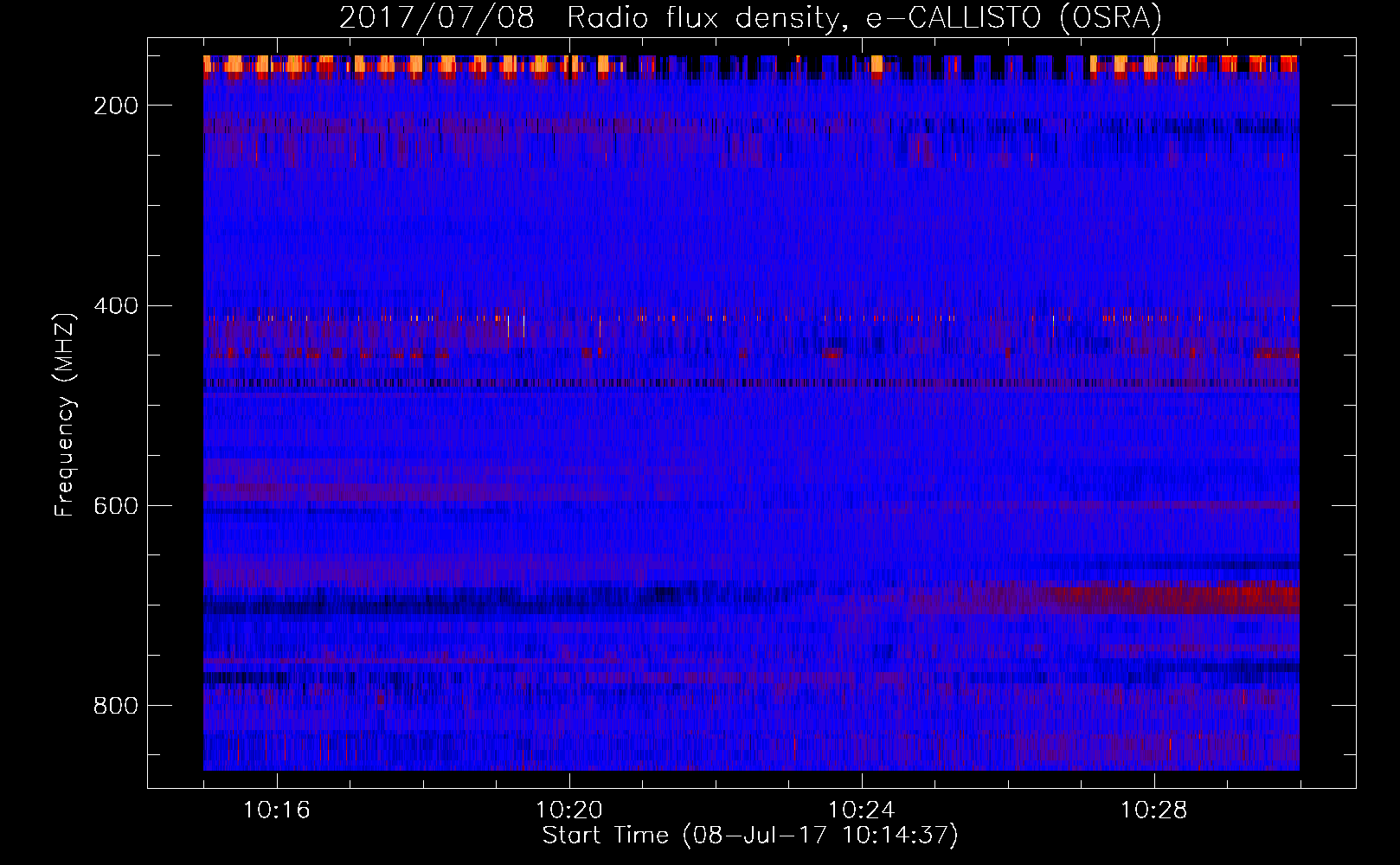Click the '10:16' time tick label

point(277,811)
